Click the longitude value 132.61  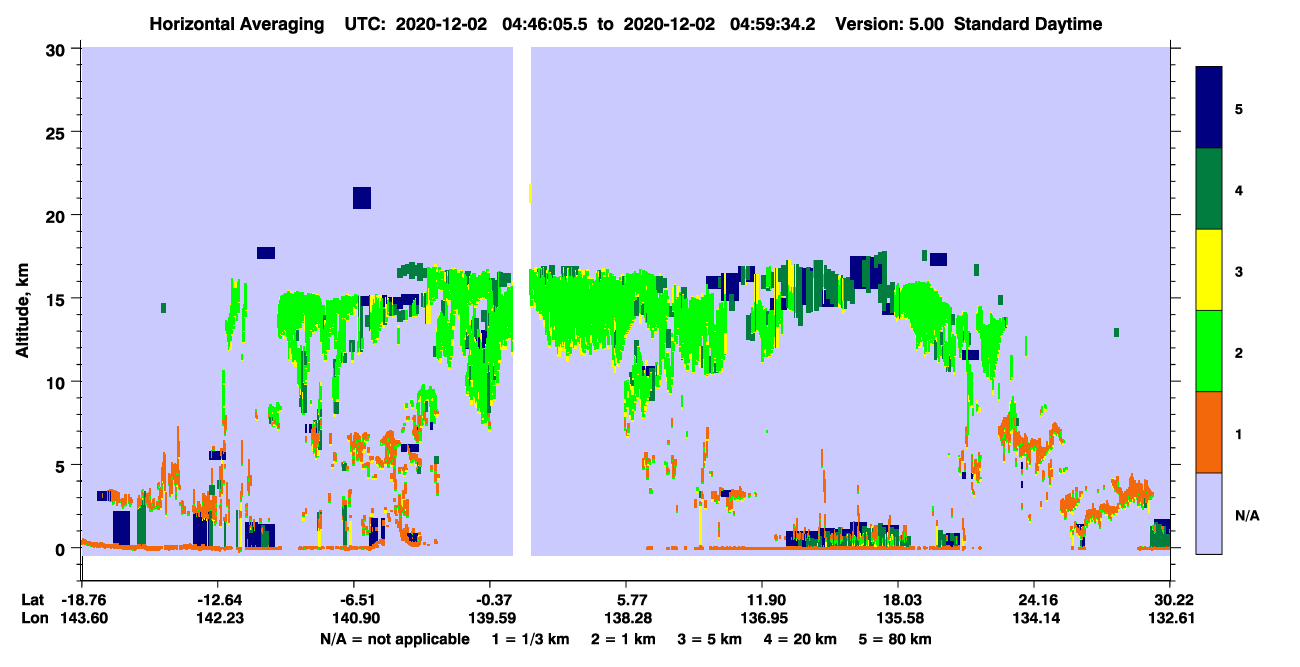tap(1170, 618)
